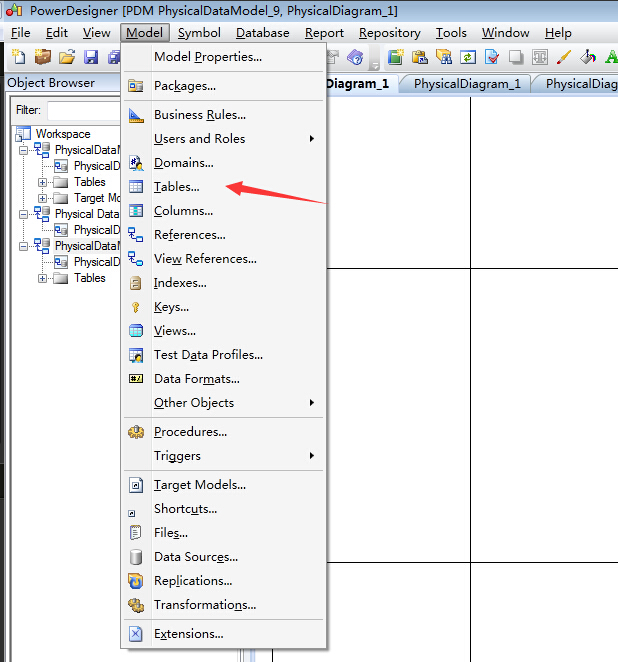The height and width of the screenshot is (662, 618).
Task: Open the Database menu
Action: pos(263,33)
